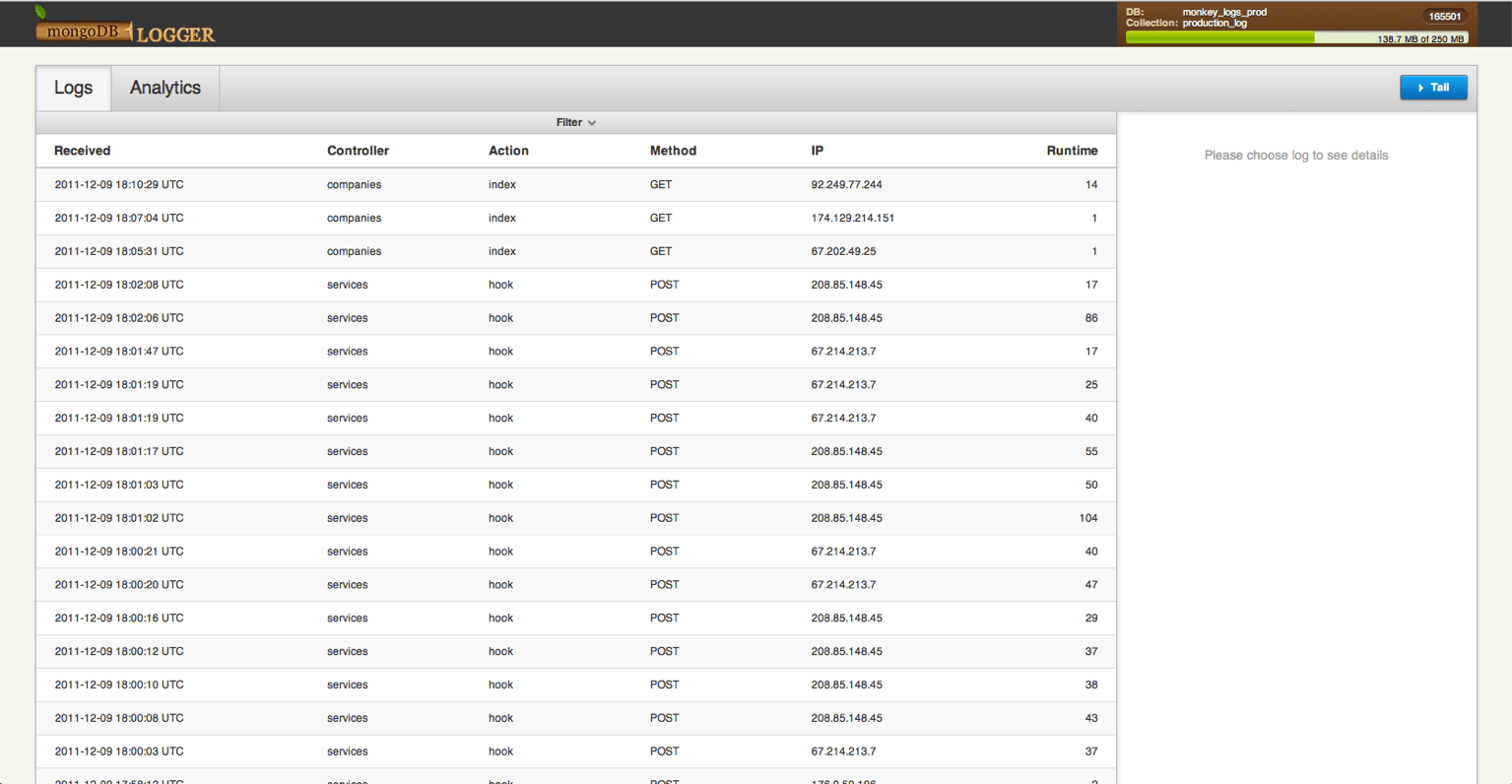
Task: Sort by Controller column header
Action: coord(358,151)
